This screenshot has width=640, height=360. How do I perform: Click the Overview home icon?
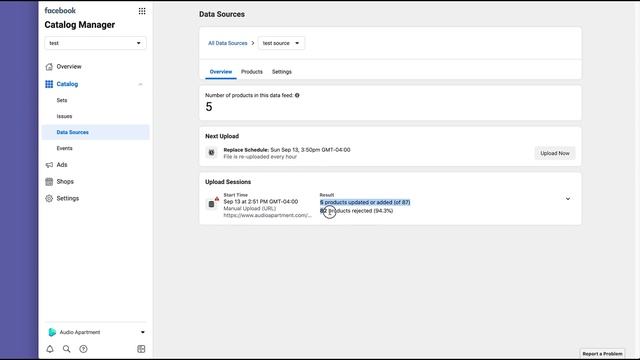click(49, 67)
